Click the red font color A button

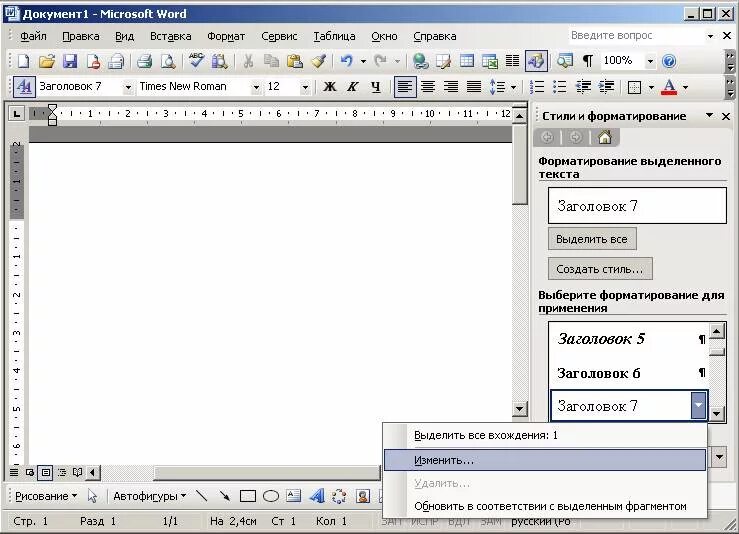669,87
